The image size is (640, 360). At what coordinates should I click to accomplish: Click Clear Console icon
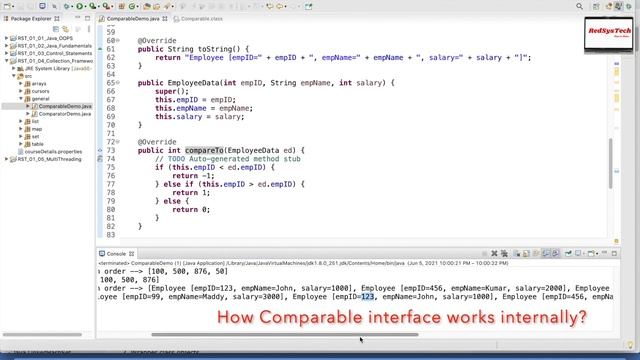pyautogui.click(x=517, y=253)
